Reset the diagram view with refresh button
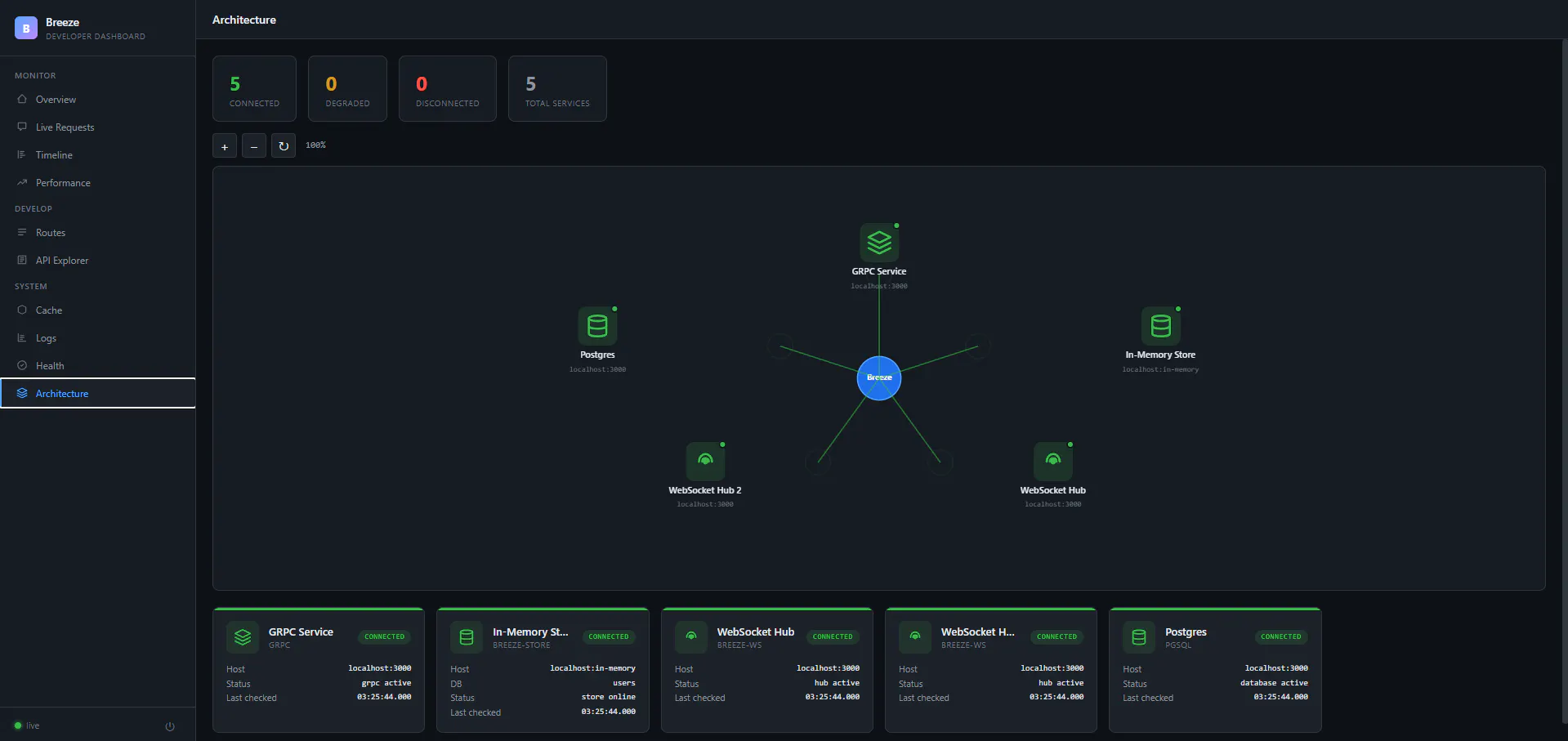 (284, 146)
